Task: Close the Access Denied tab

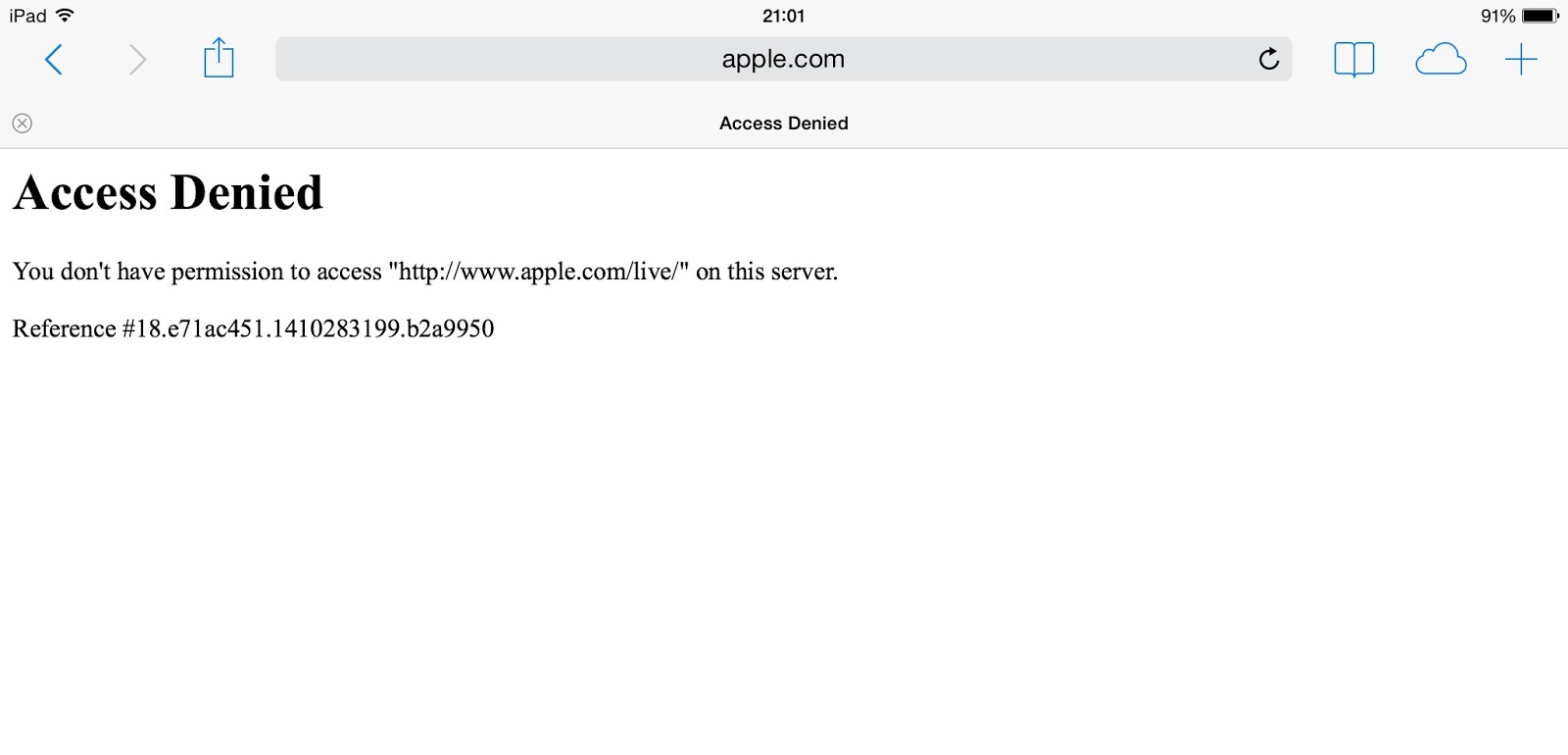Action: coord(23,124)
